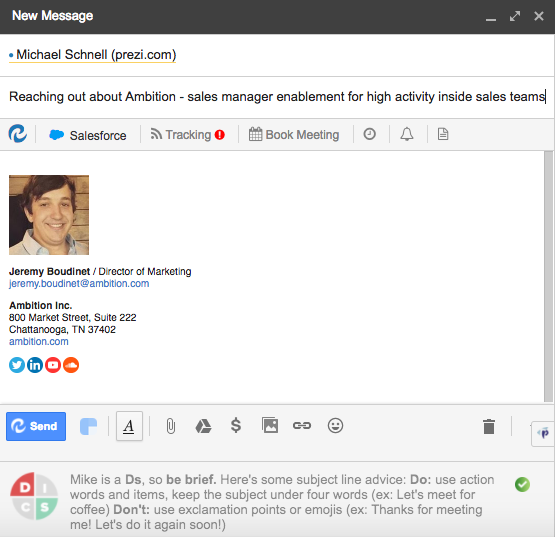Click the light blue chat-shaped icon beside Send
The height and width of the screenshot is (537, 555).
click(88, 426)
